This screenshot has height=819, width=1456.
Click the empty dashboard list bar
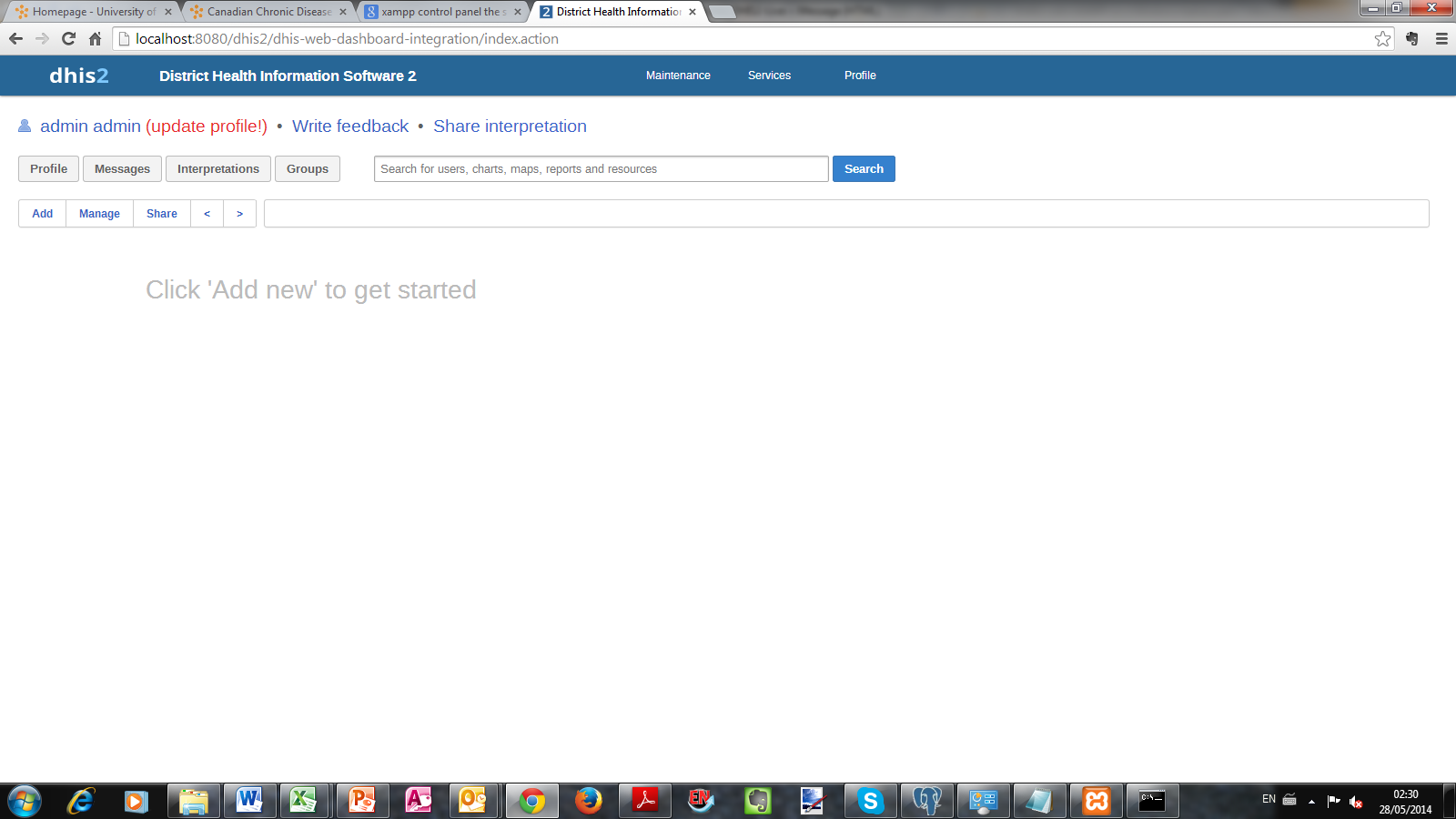(846, 214)
